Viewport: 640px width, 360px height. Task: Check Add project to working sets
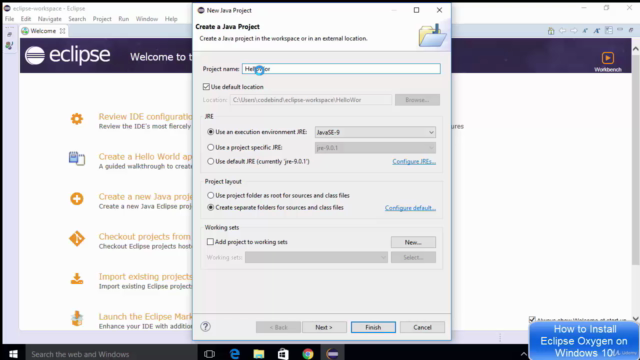click(210, 242)
